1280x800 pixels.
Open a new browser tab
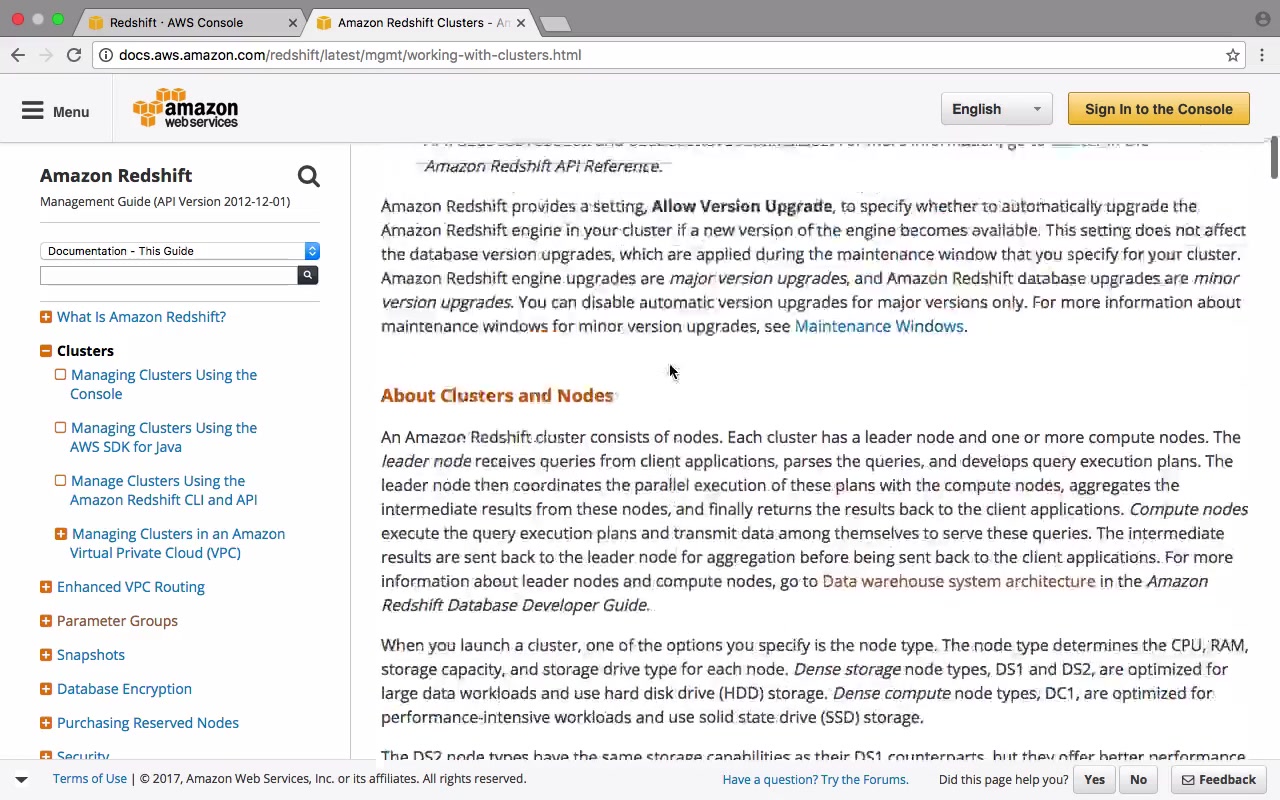[x=555, y=23]
